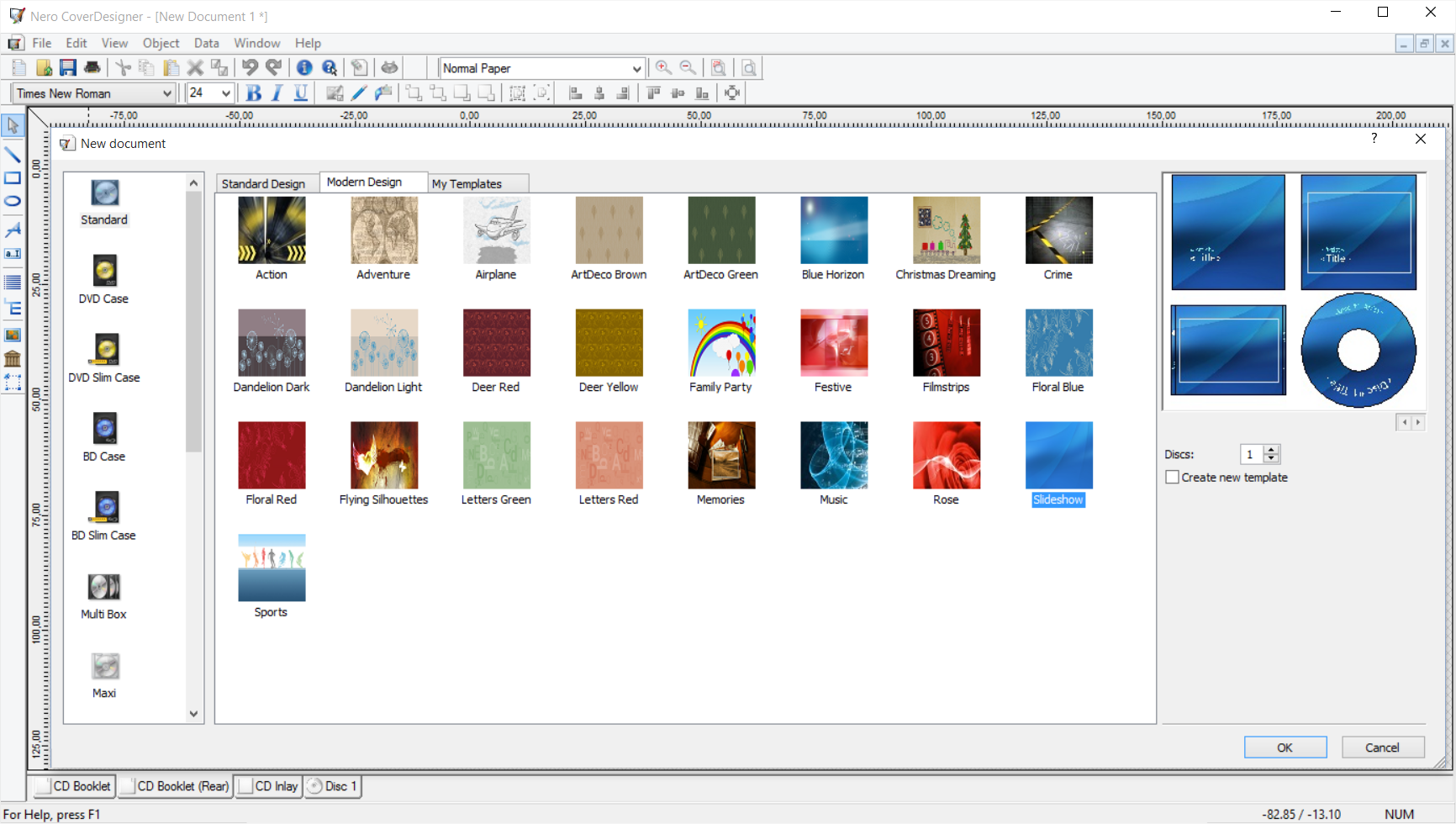Select the BD Slim Case type
This screenshot has height=824, width=1456.
coord(104,516)
